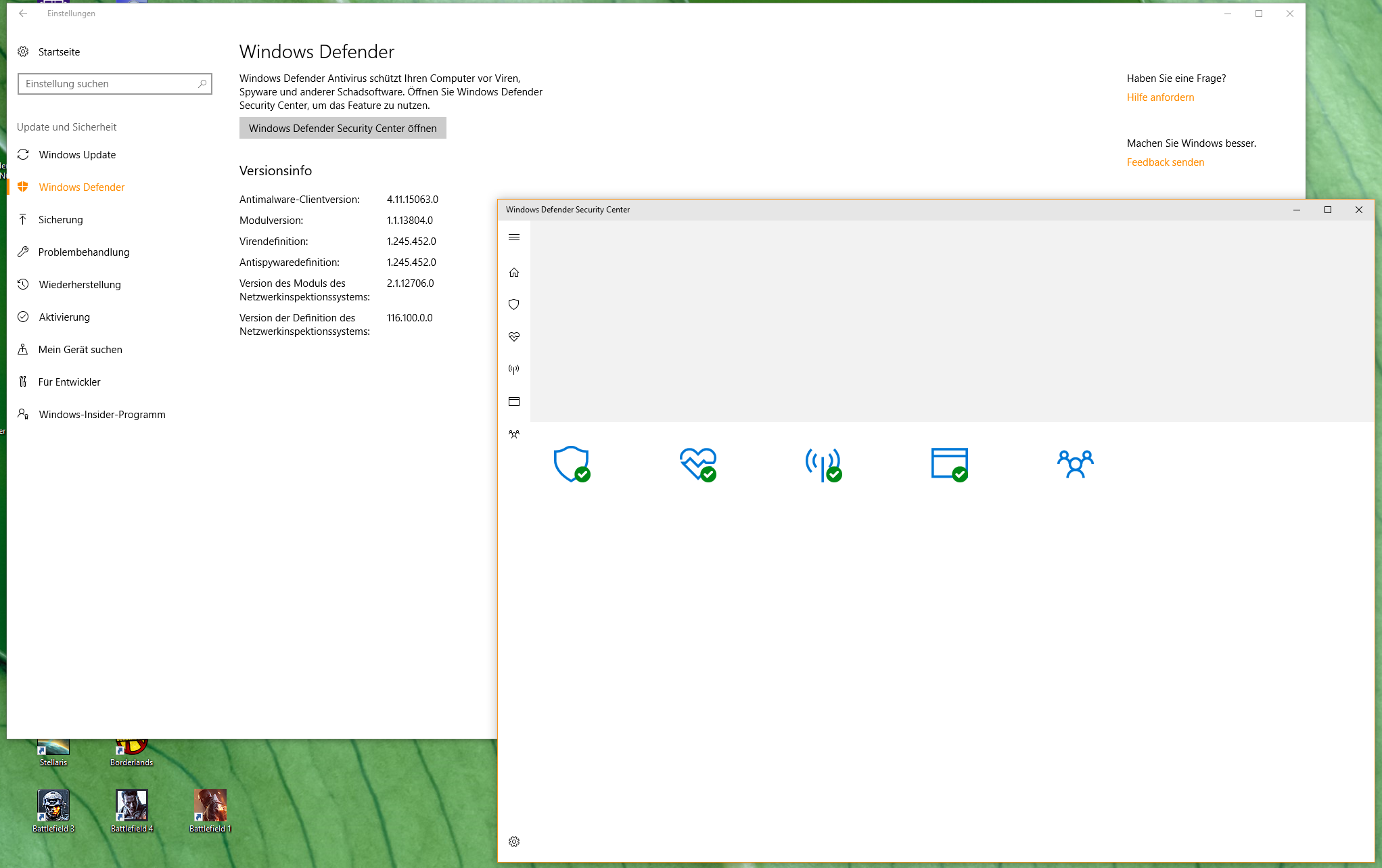Click network antenna icon in Security Center sidebar
The width and height of the screenshot is (1382, 868).
click(x=514, y=369)
